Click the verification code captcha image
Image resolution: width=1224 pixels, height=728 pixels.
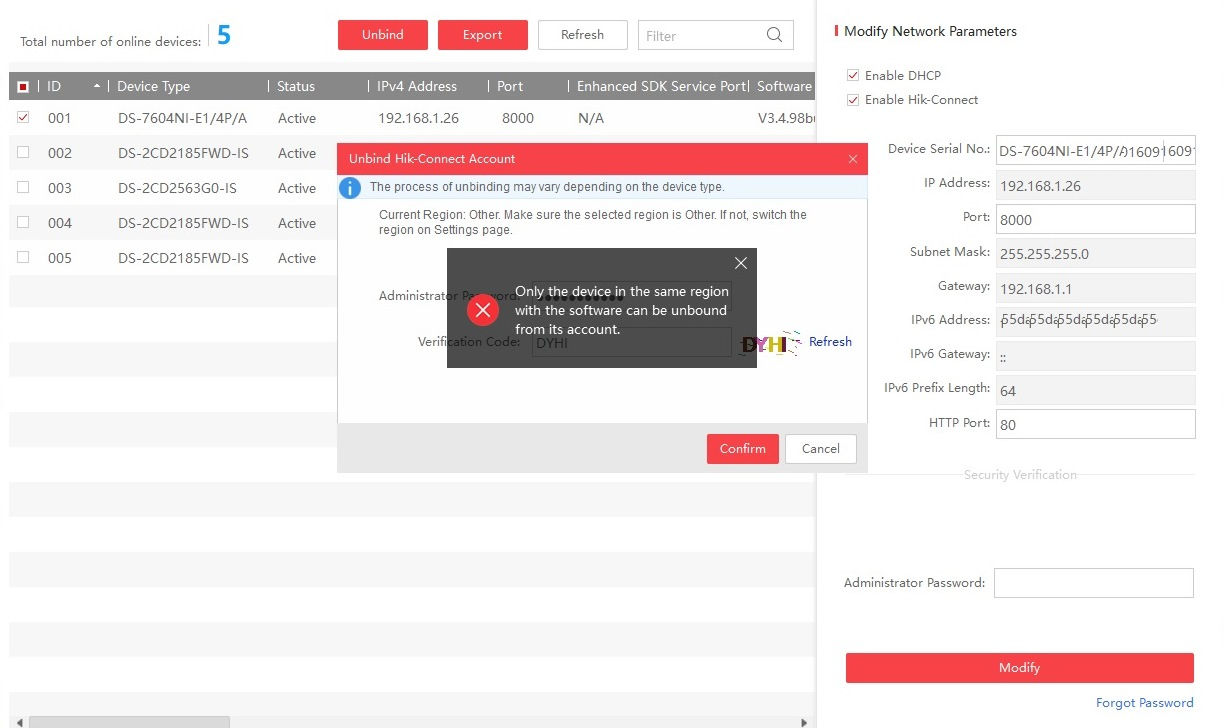tap(771, 343)
